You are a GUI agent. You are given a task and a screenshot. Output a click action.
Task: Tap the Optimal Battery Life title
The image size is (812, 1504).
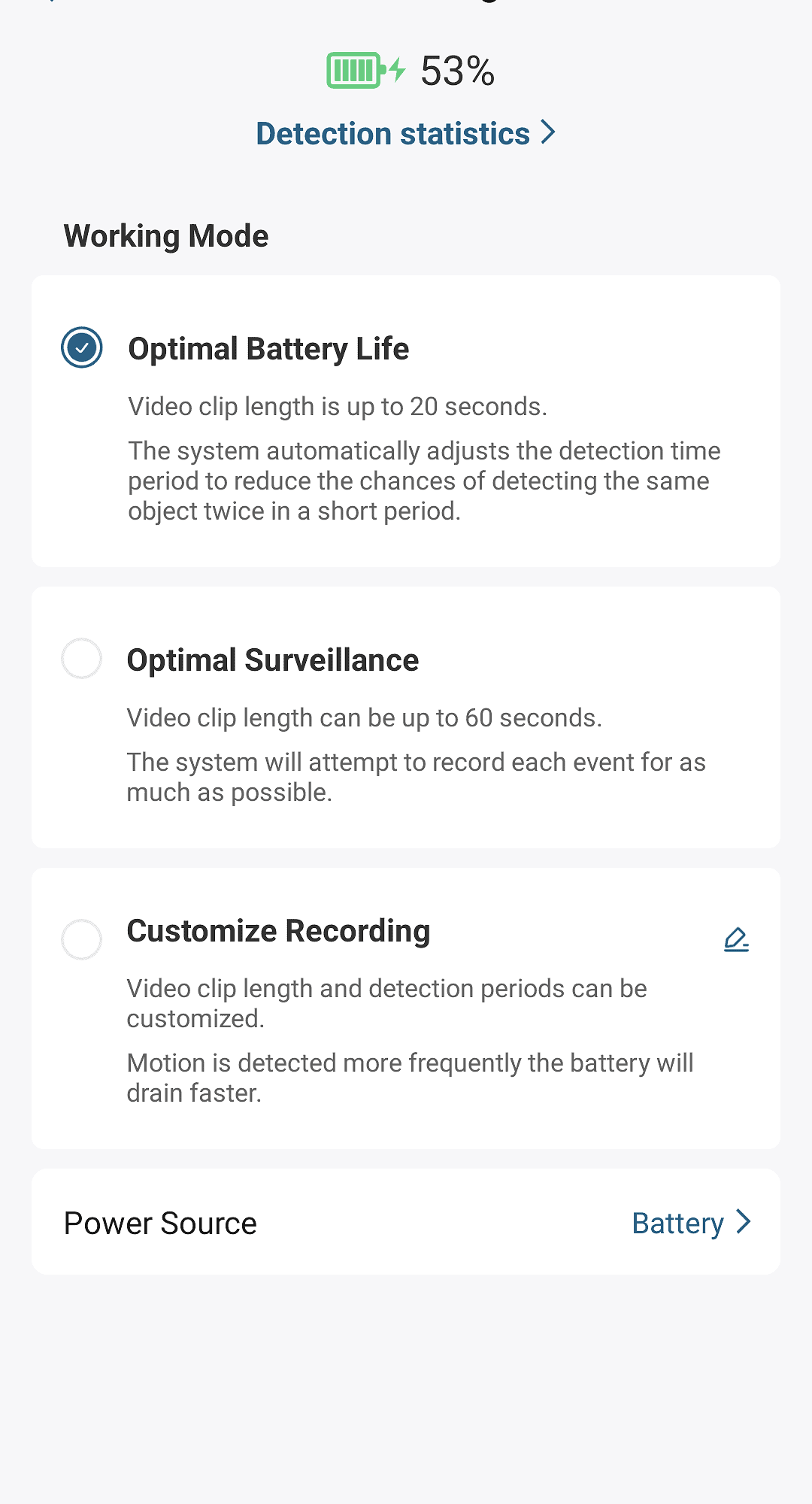[x=268, y=349]
